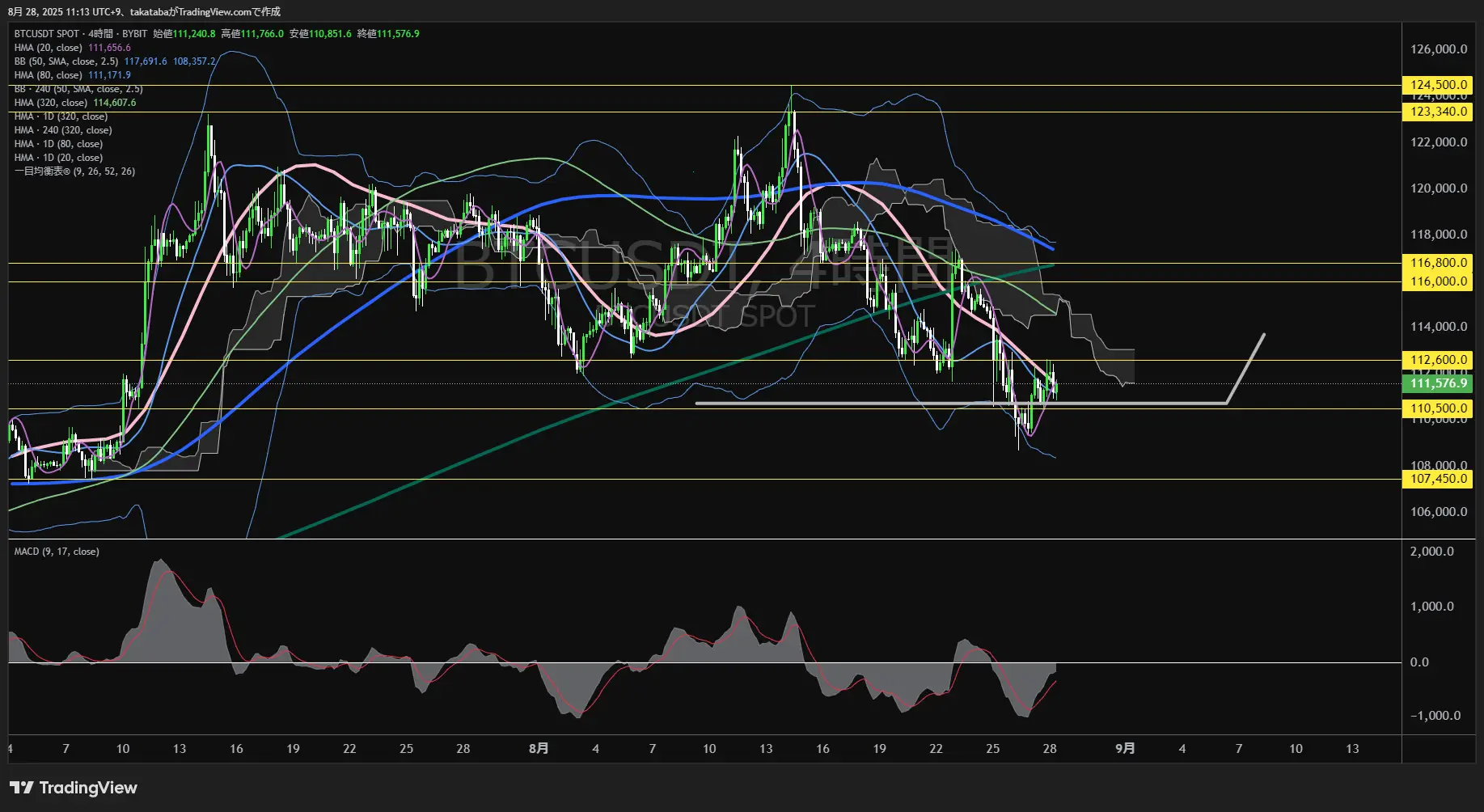
Task: Click the green current price tag 111,576.9
Action: pyautogui.click(x=1438, y=383)
